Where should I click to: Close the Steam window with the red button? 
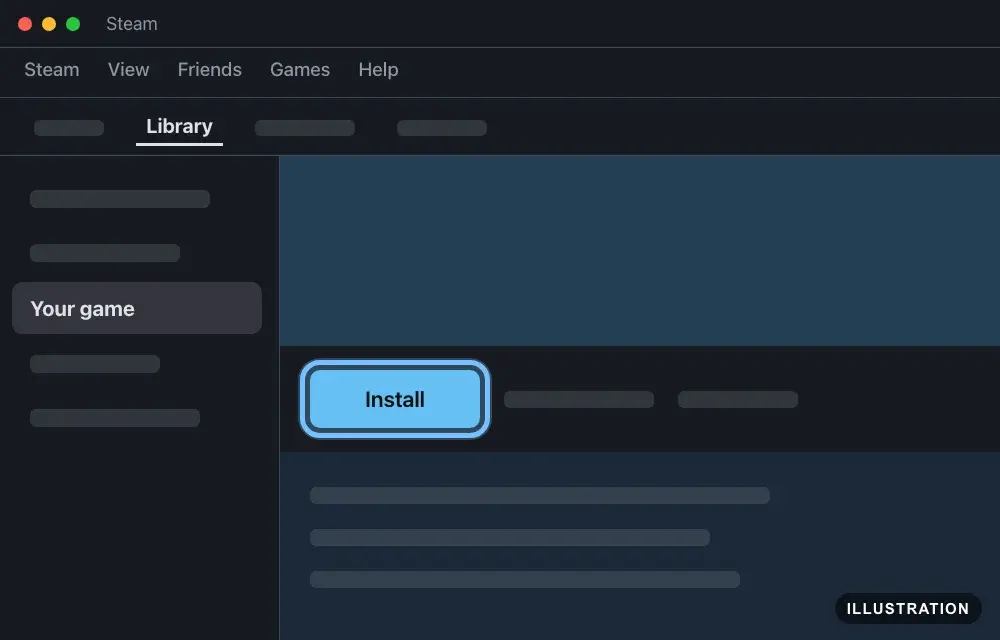click(x=25, y=24)
